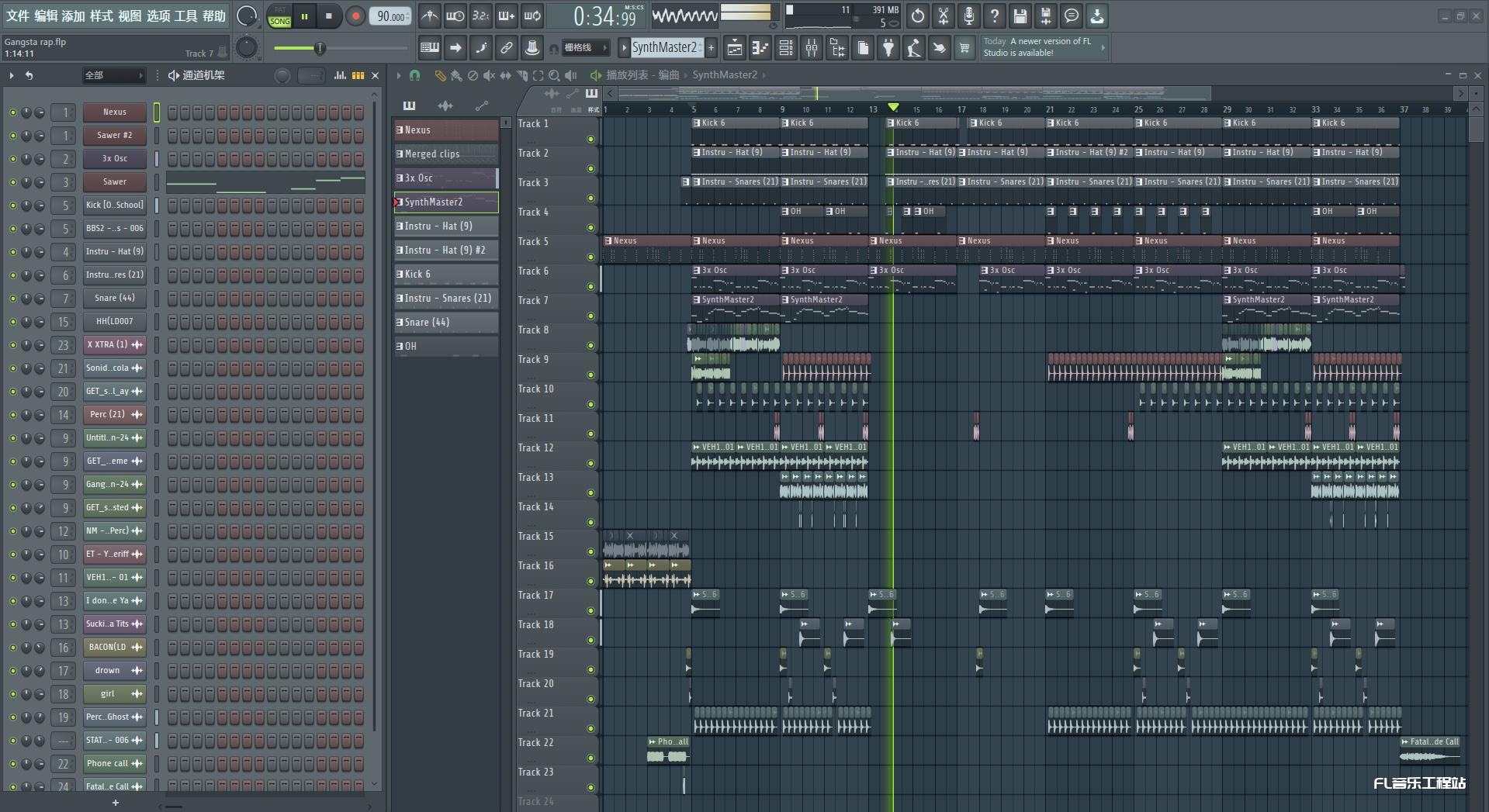Open the browser view icon
1489x812 pixels.
(x=837, y=48)
